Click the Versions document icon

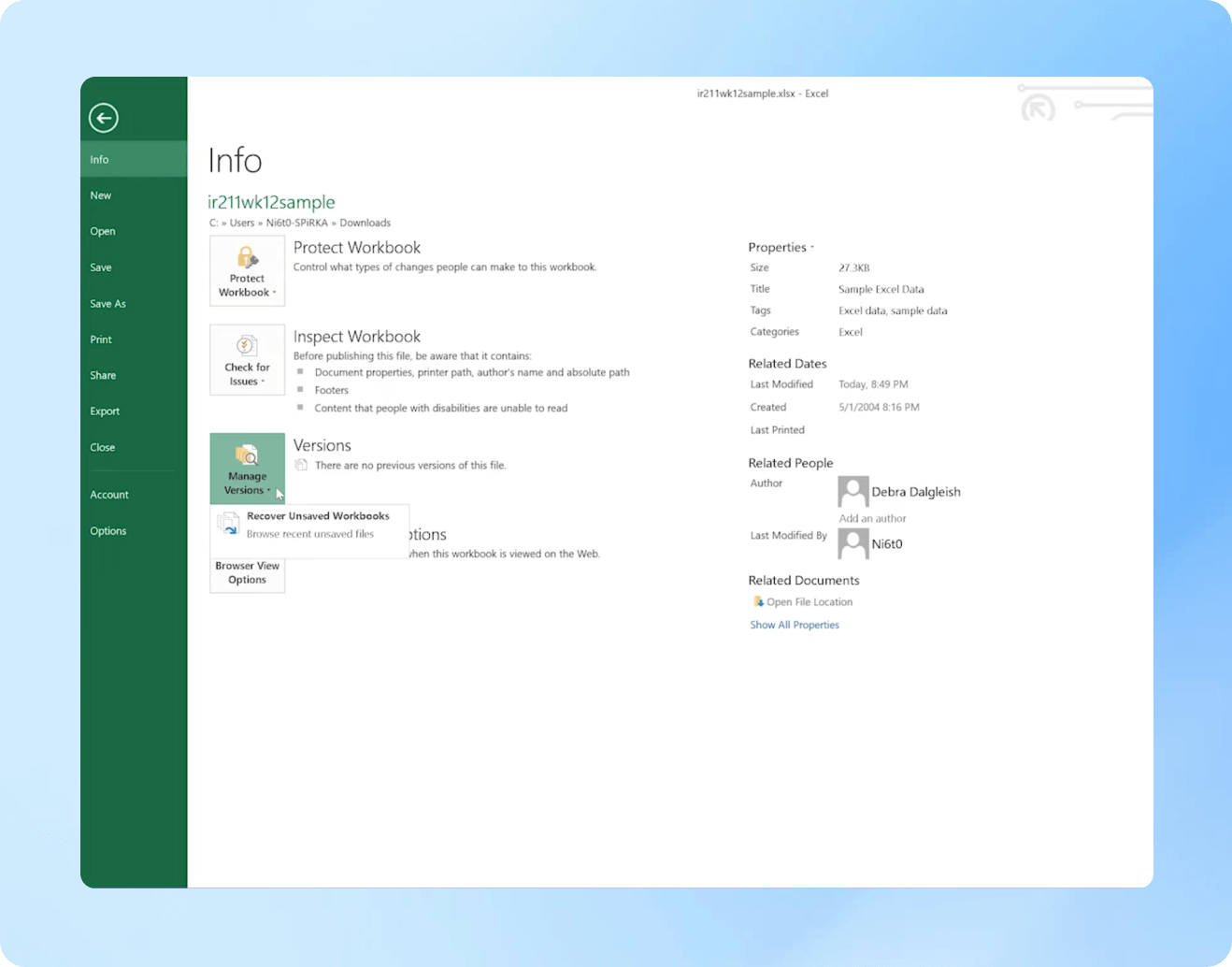[x=301, y=464]
